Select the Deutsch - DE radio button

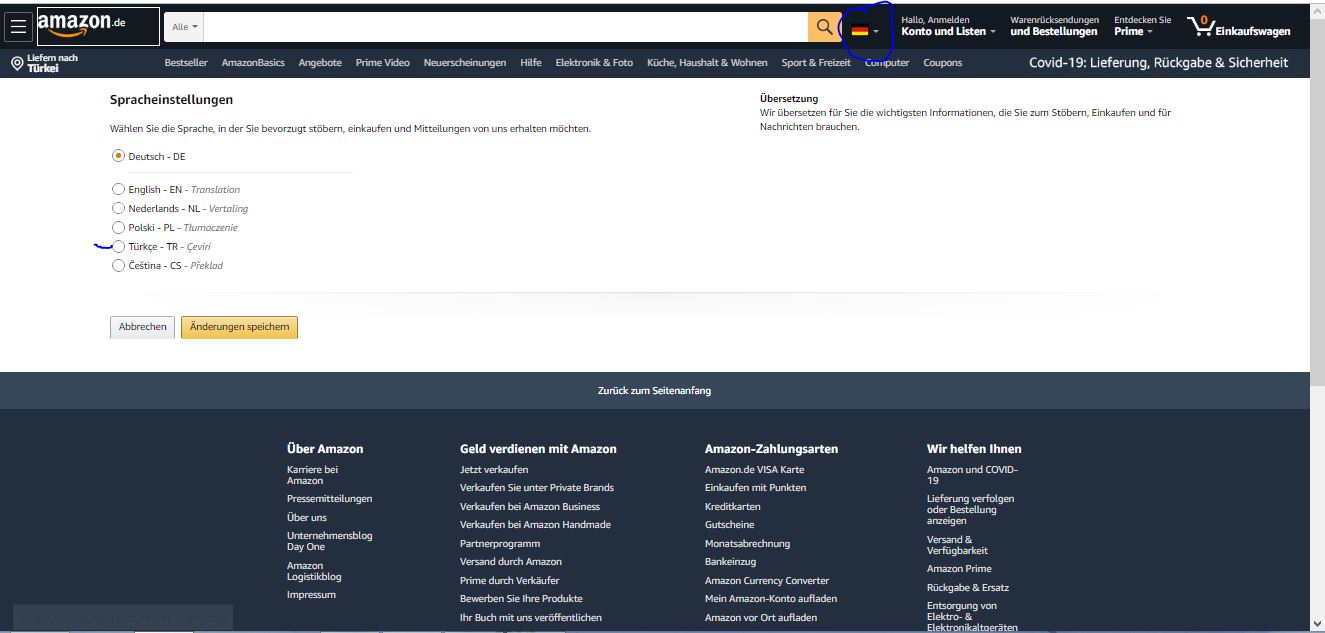coord(119,156)
